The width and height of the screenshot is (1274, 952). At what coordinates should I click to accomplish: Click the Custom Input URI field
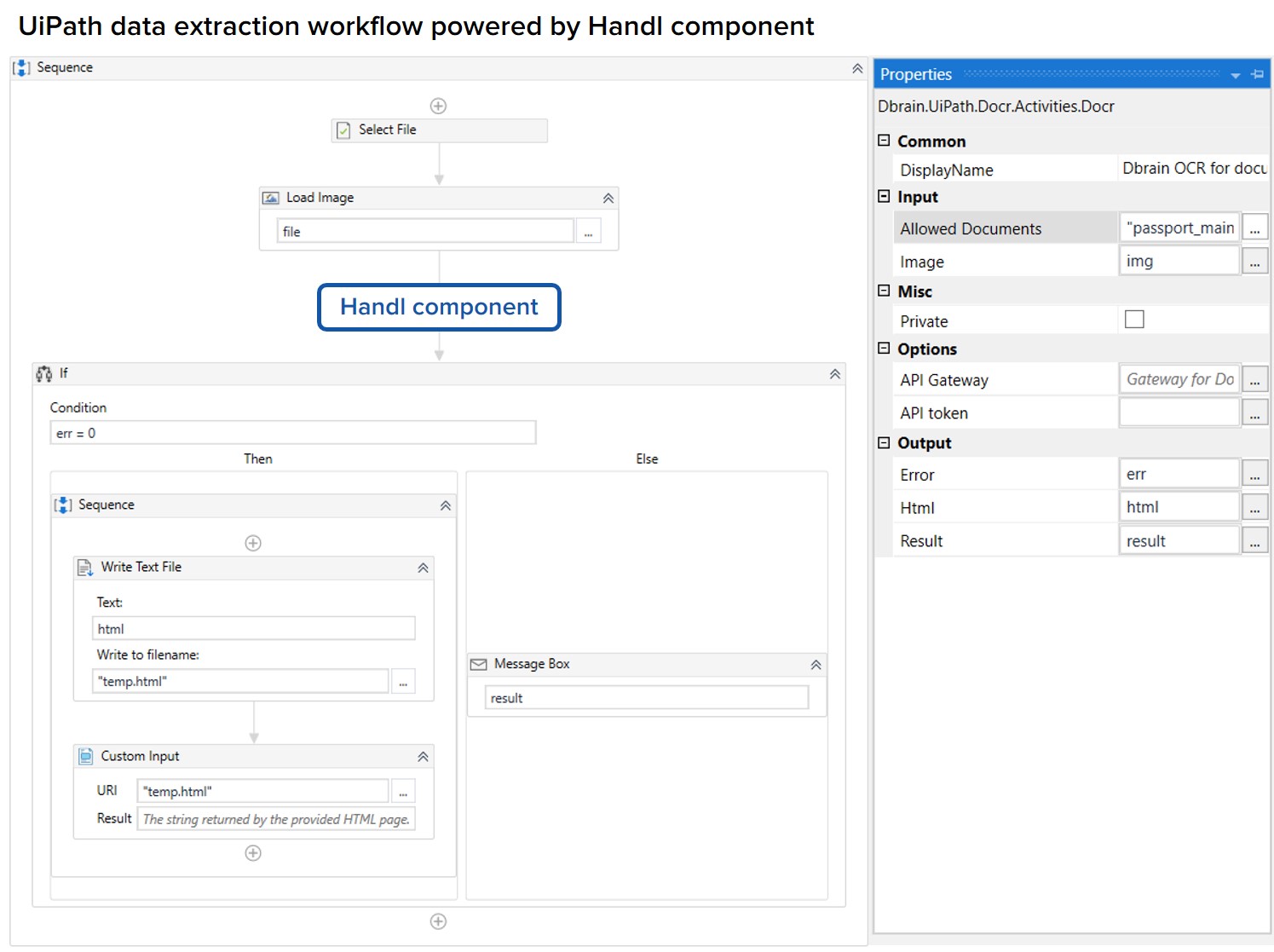pos(263,791)
